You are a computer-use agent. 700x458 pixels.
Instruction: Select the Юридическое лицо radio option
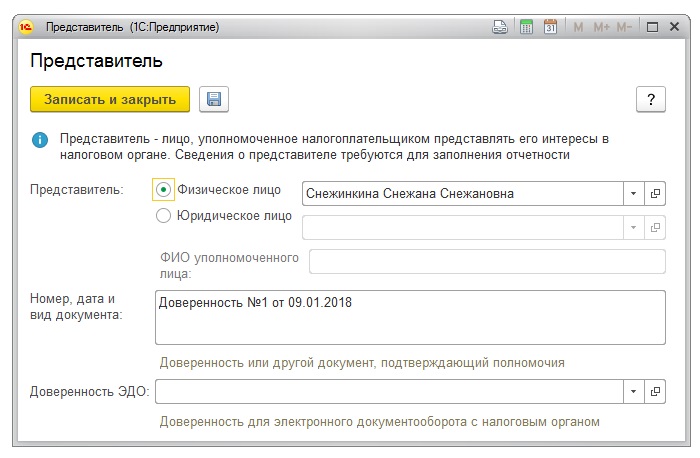[164, 215]
